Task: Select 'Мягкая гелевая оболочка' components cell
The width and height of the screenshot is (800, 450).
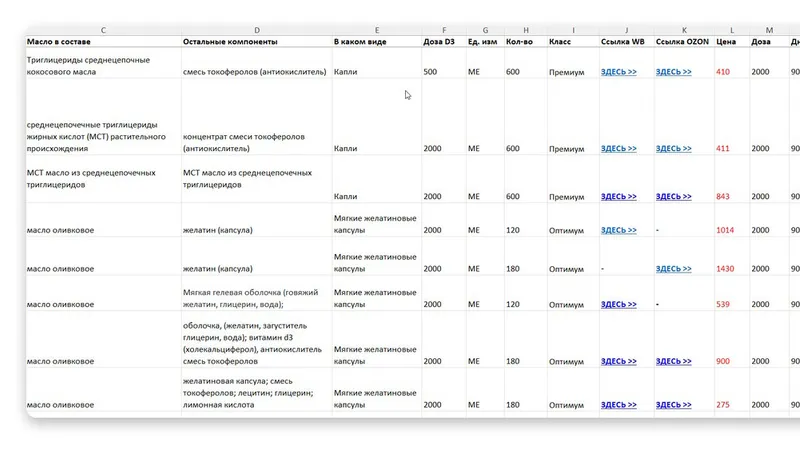Action: tap(257, 293)
